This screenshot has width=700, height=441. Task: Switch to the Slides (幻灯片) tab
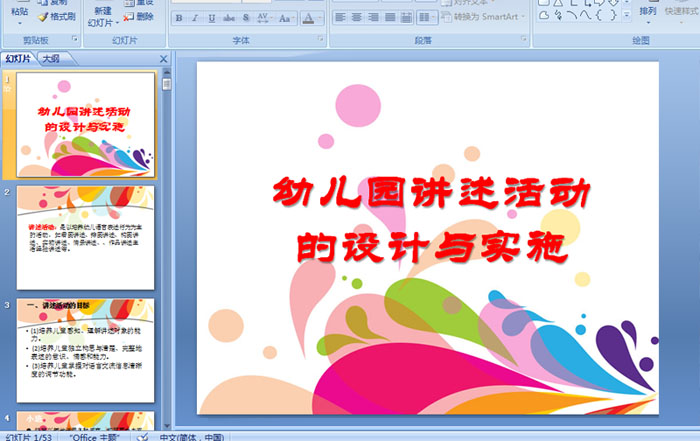point(19,59)
